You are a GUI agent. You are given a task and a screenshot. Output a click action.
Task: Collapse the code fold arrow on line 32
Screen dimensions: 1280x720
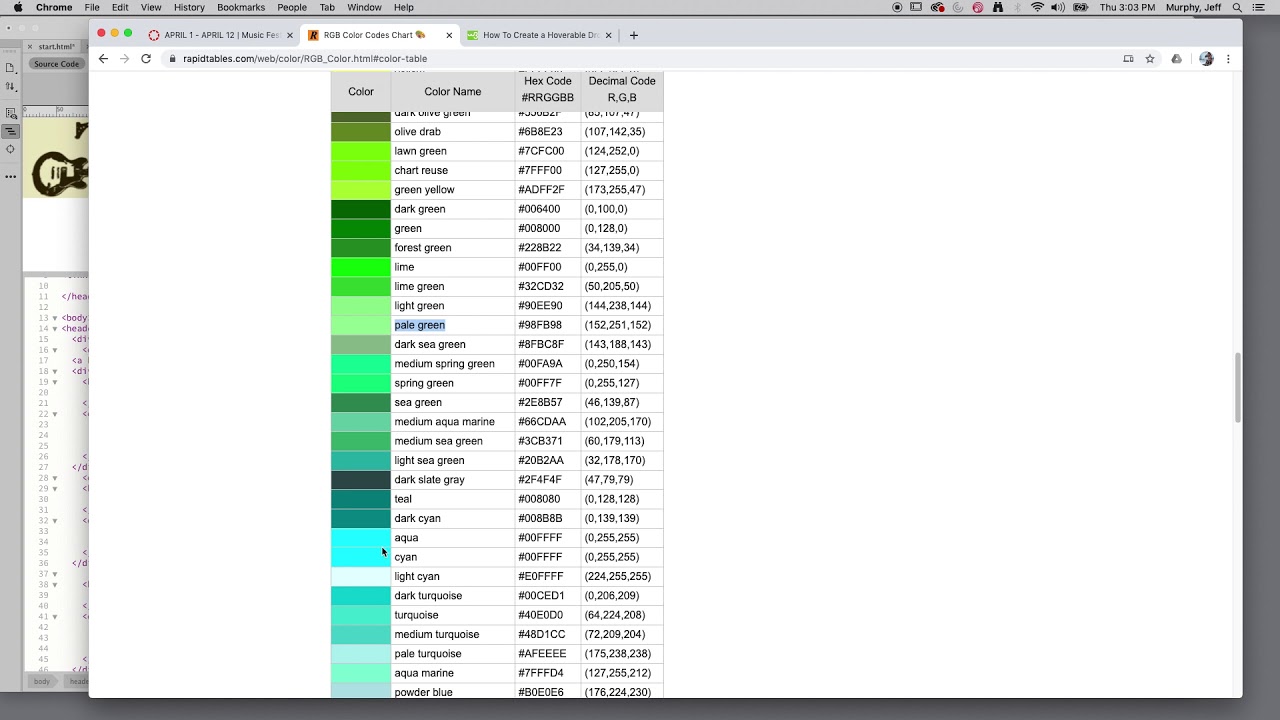pos(55,520)
